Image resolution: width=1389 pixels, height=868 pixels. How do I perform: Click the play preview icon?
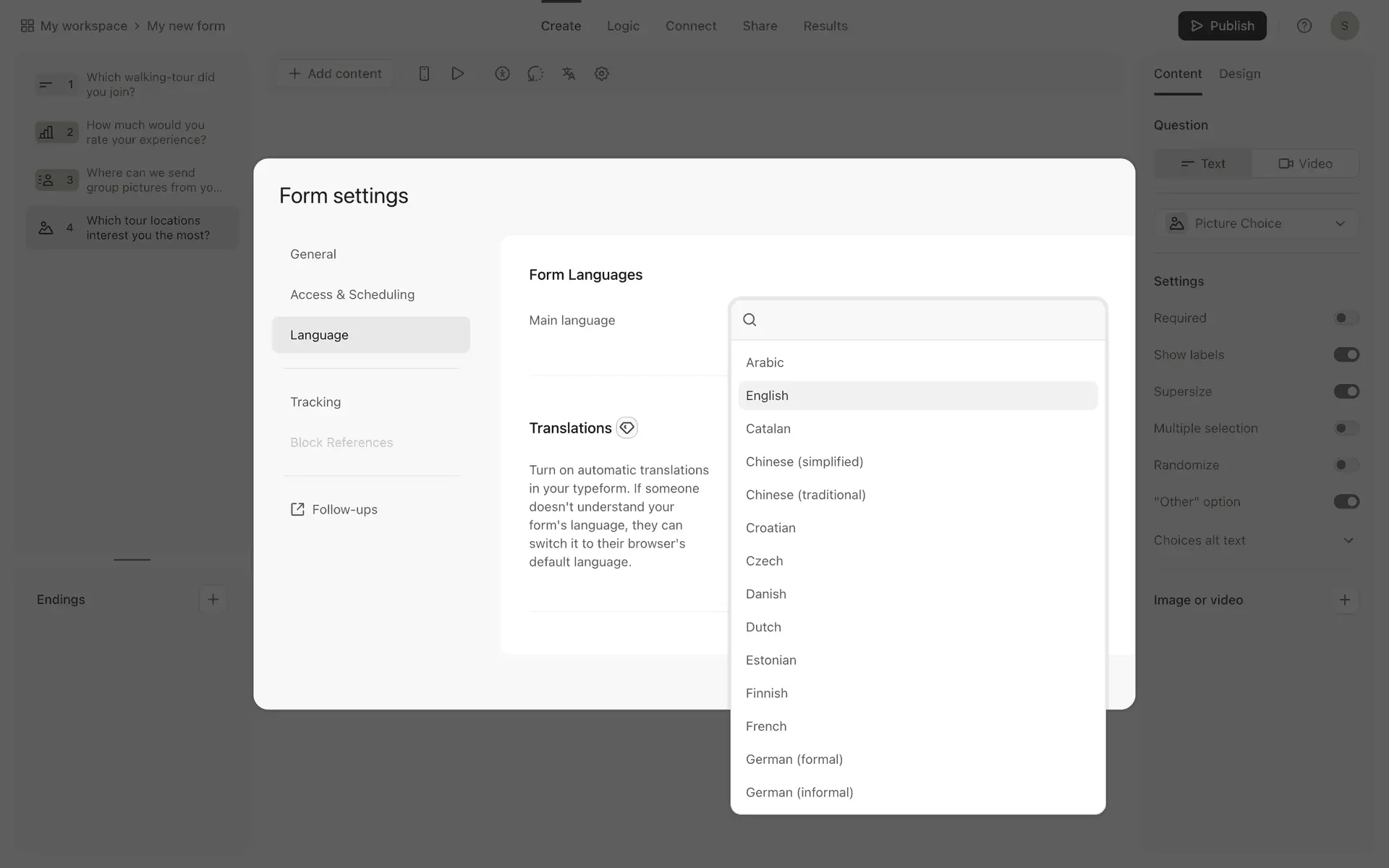click(457, 74)
